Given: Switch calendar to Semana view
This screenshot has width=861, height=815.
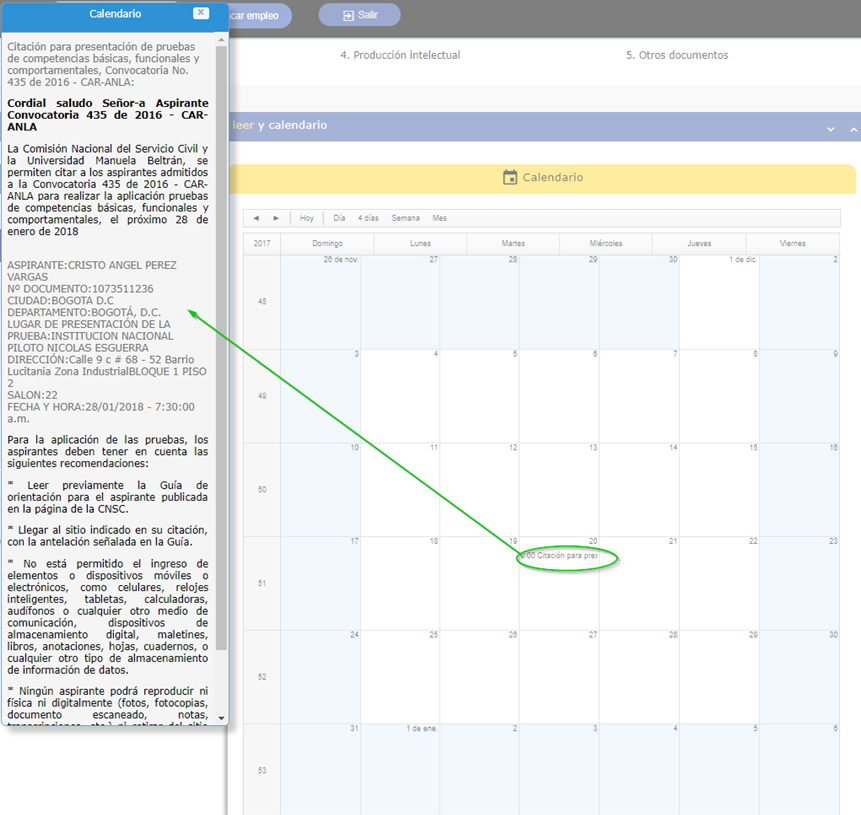Looking at the screenshot, I should pos(405,218).
